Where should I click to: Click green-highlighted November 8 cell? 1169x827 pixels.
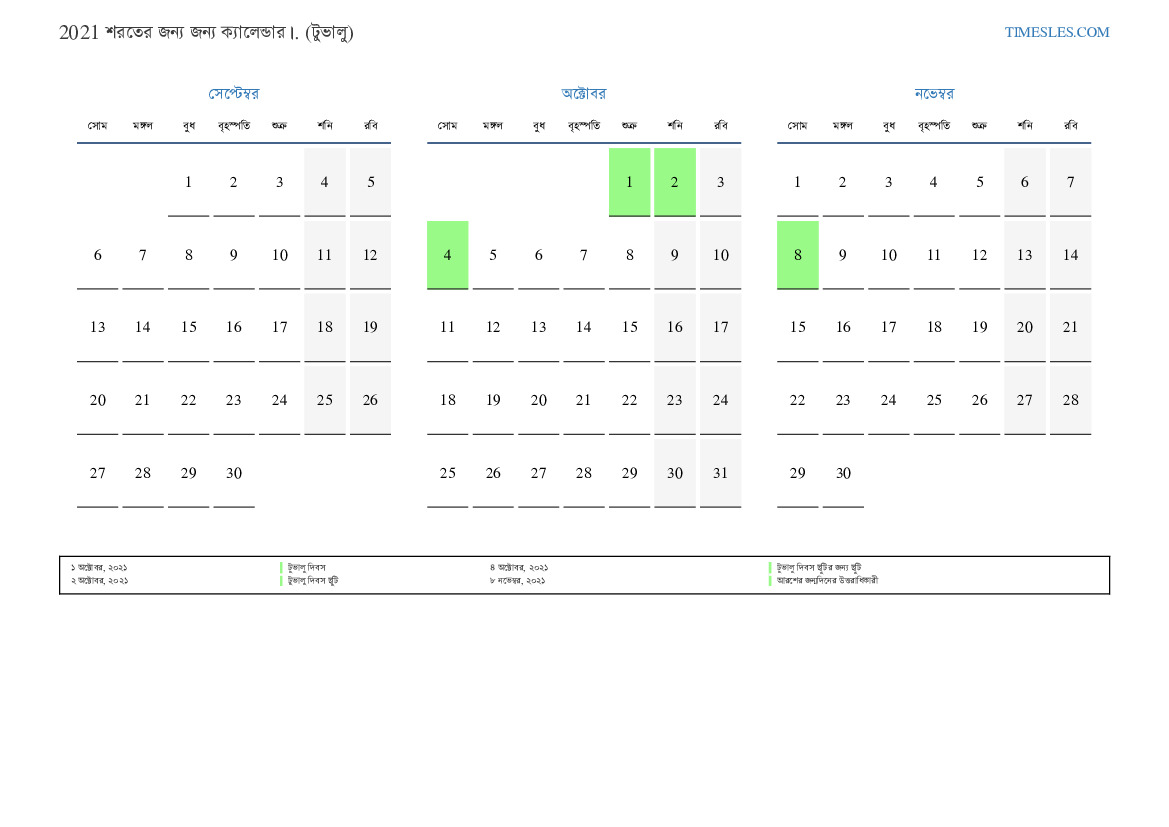coord(797,255)
